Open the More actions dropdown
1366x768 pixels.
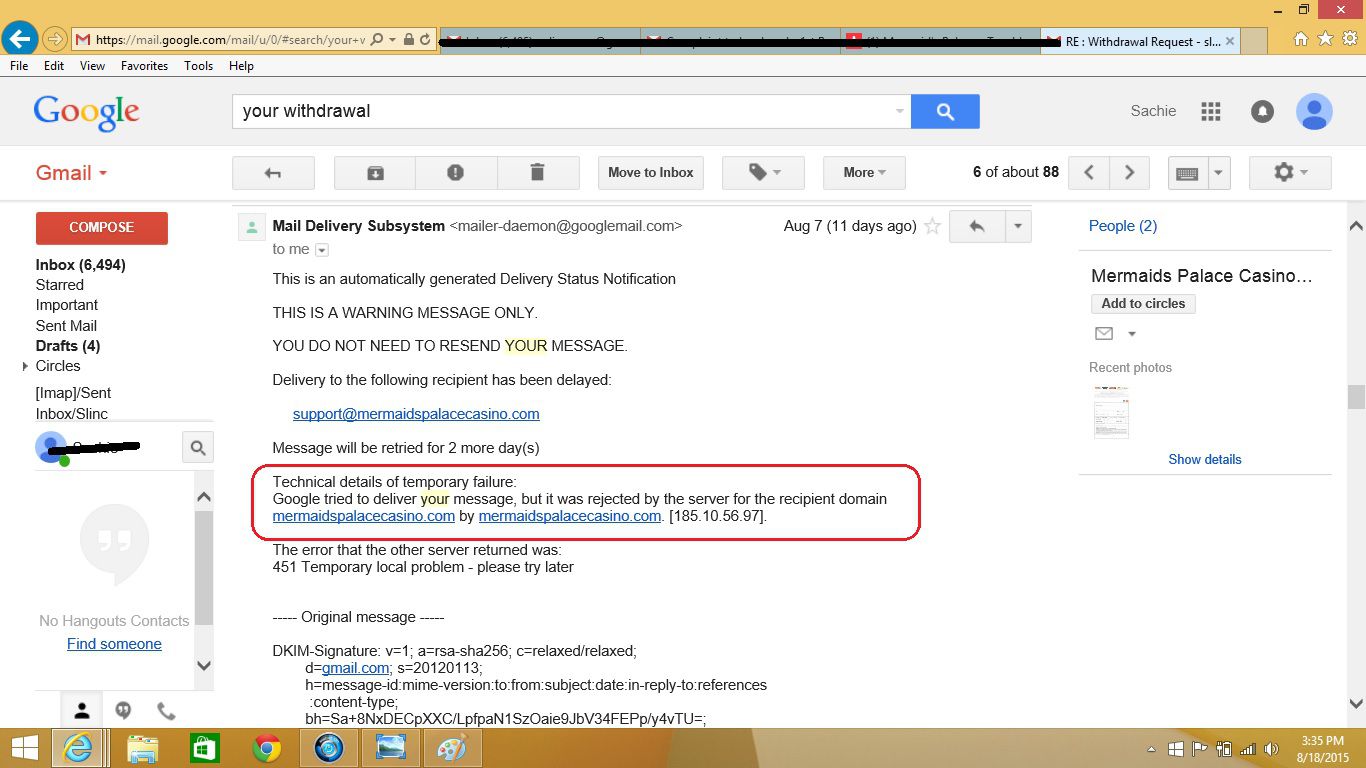864,172
